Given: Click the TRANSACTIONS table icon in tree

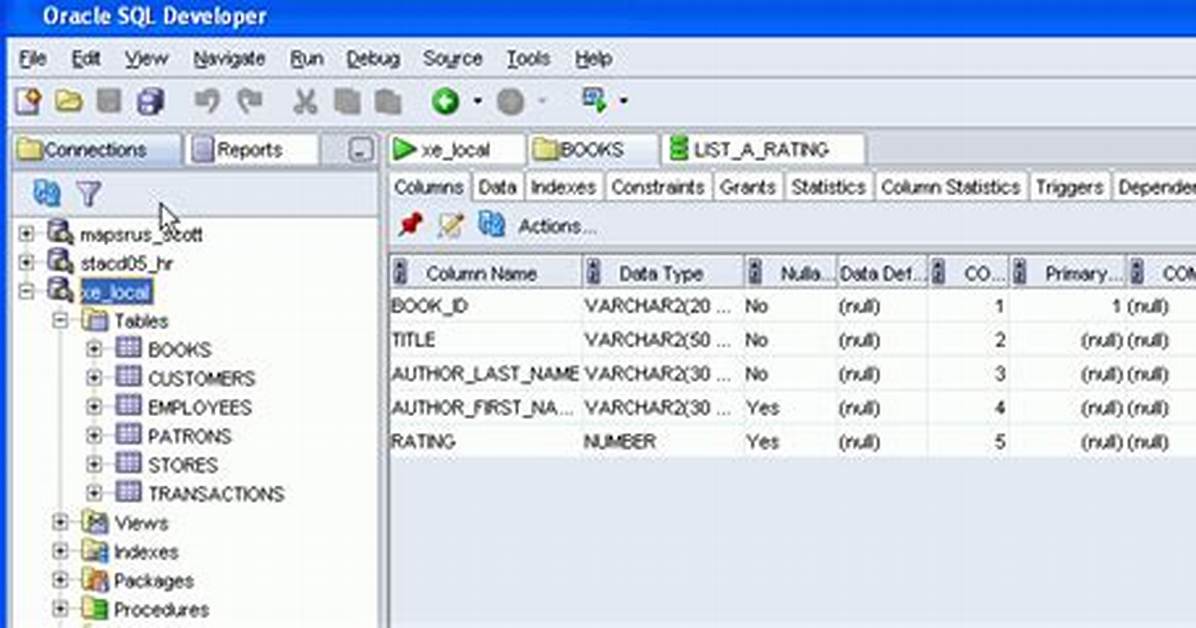Looking at the screenshot, I should [x=128, y=492].
